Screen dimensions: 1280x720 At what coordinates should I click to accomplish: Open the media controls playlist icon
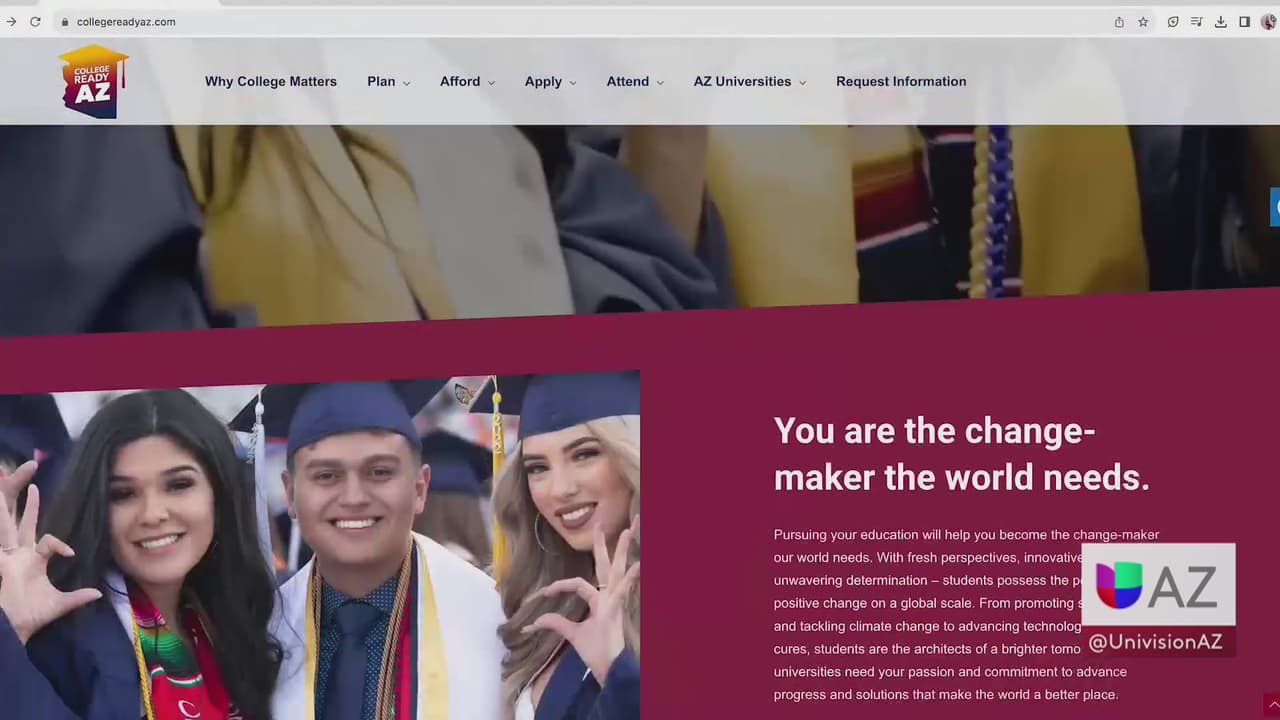[x=1196, y=22]
